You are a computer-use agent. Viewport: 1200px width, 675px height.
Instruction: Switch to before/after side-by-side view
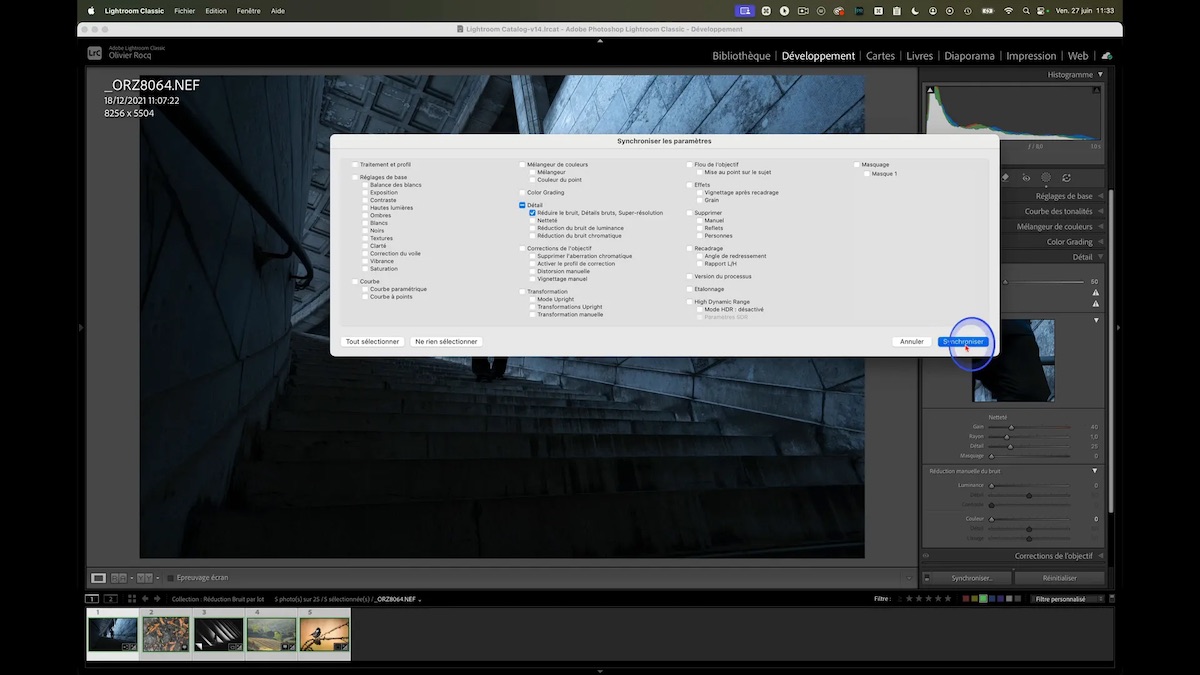coord(119,578)
